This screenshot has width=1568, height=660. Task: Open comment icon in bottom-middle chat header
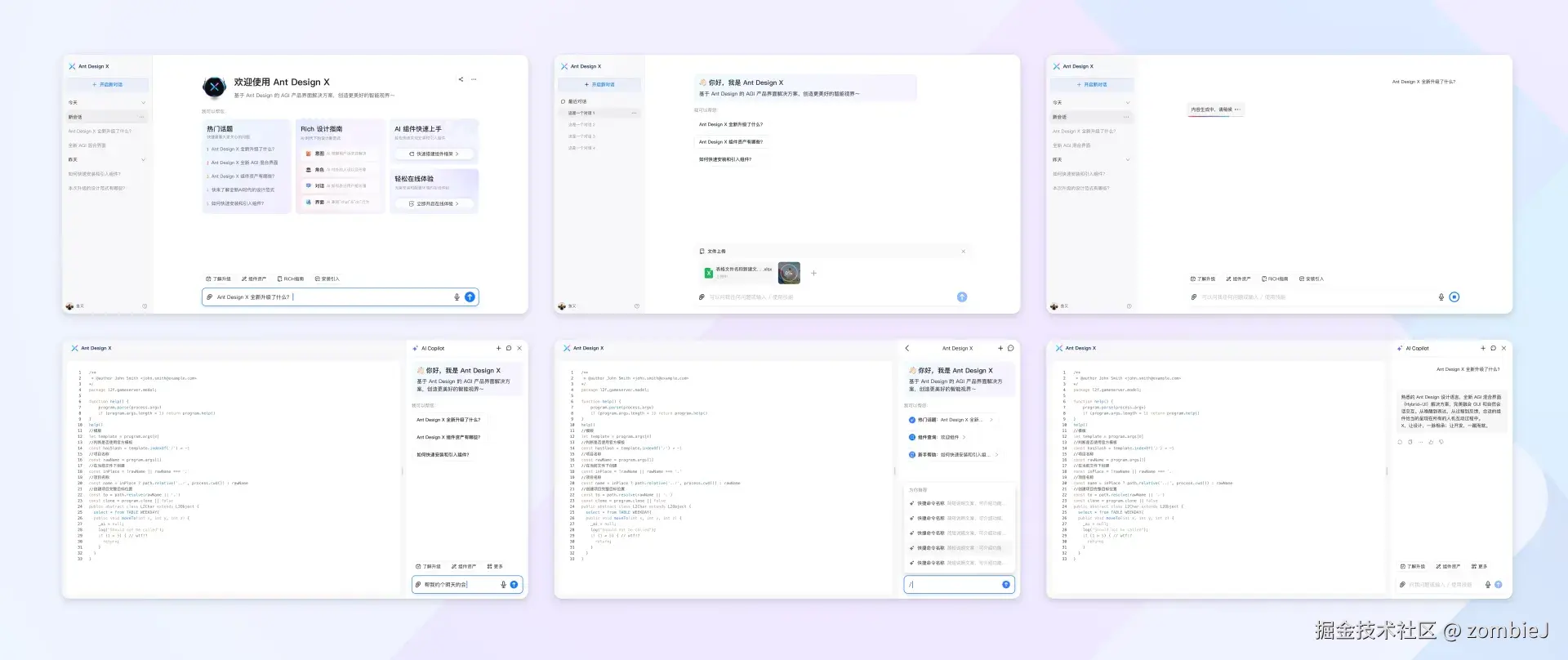click(1011, 348)
